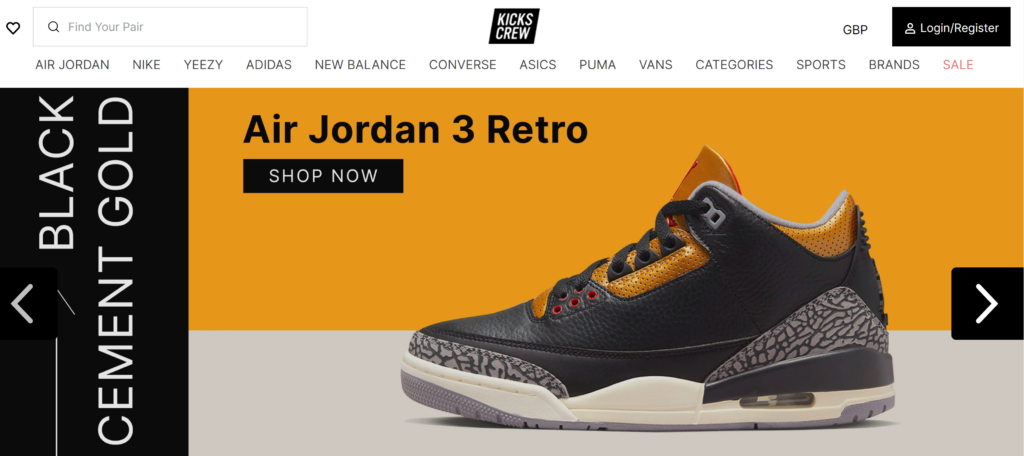Expand the Categories menu
The width and height of the screenshot is (1024, 456).
coord(734,65)
